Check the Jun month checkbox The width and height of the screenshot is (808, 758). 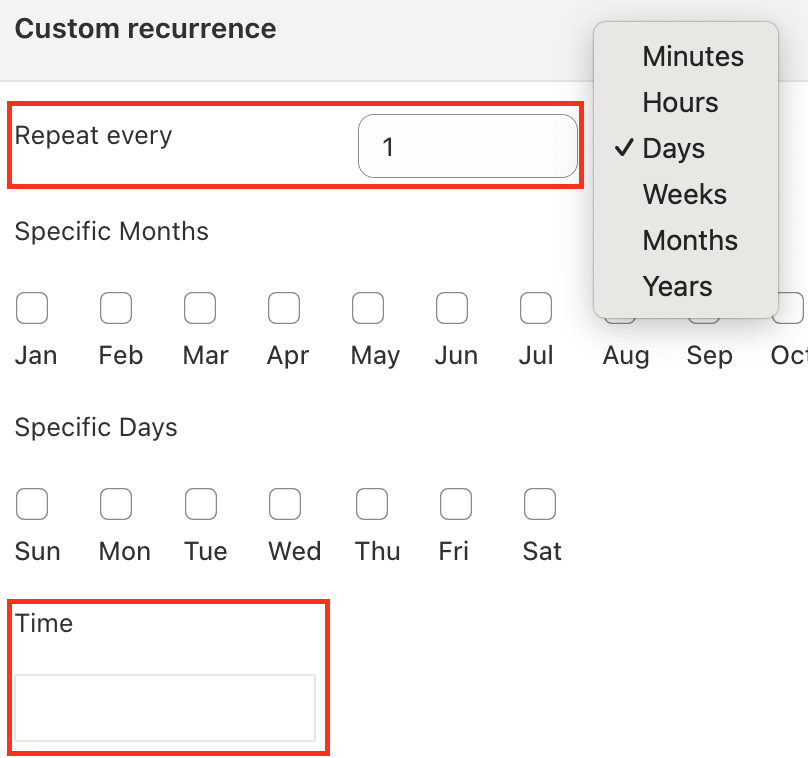tap(452, 309)
